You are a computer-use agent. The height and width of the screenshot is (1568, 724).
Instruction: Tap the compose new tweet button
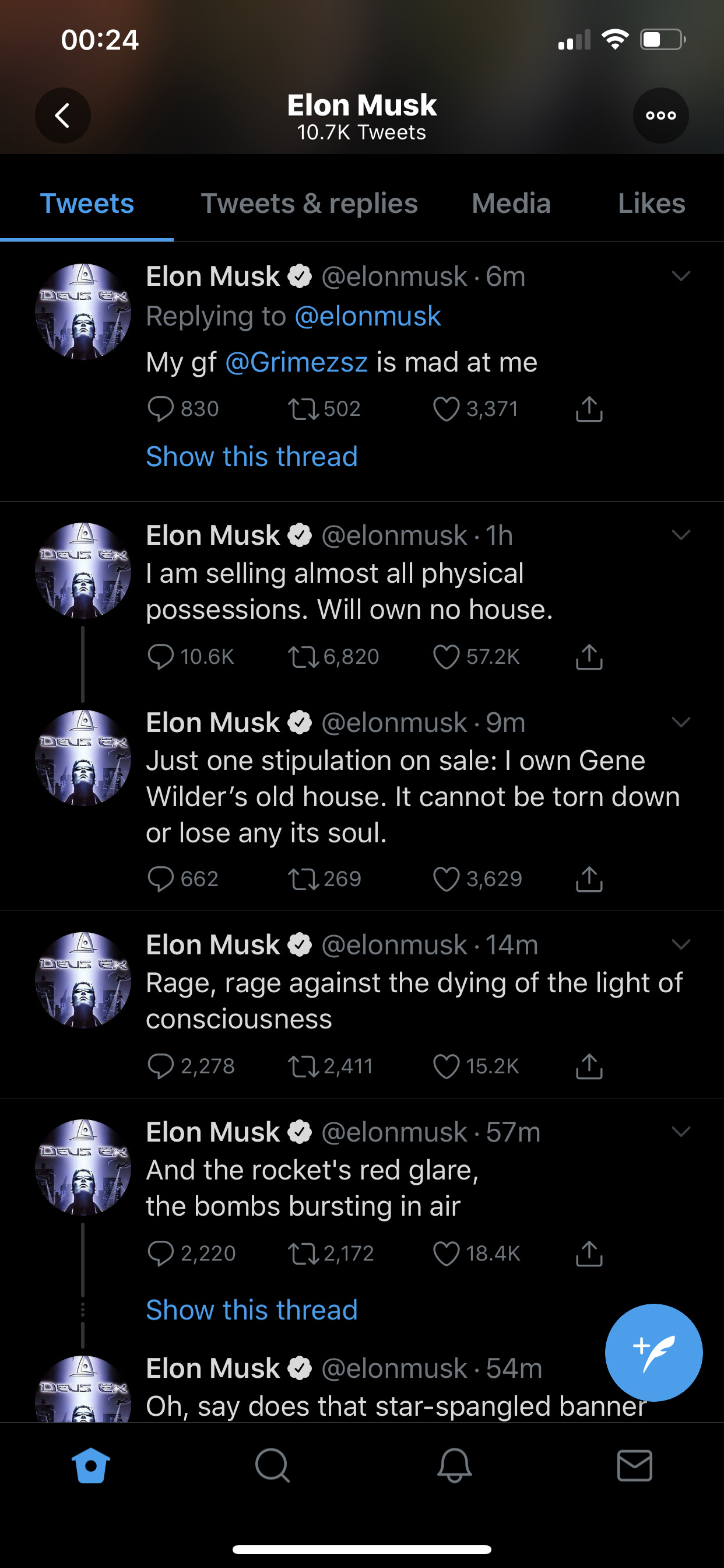tap(653, 1352)
